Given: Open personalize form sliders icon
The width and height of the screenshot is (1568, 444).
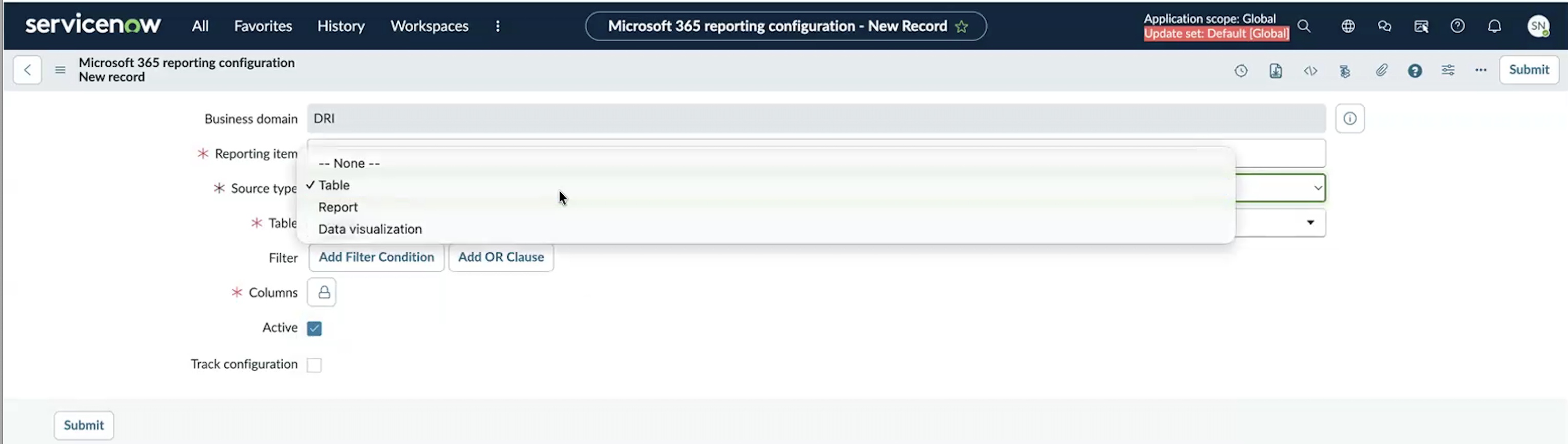Looking at the screenshot, I should click(x=1448, y=71).
